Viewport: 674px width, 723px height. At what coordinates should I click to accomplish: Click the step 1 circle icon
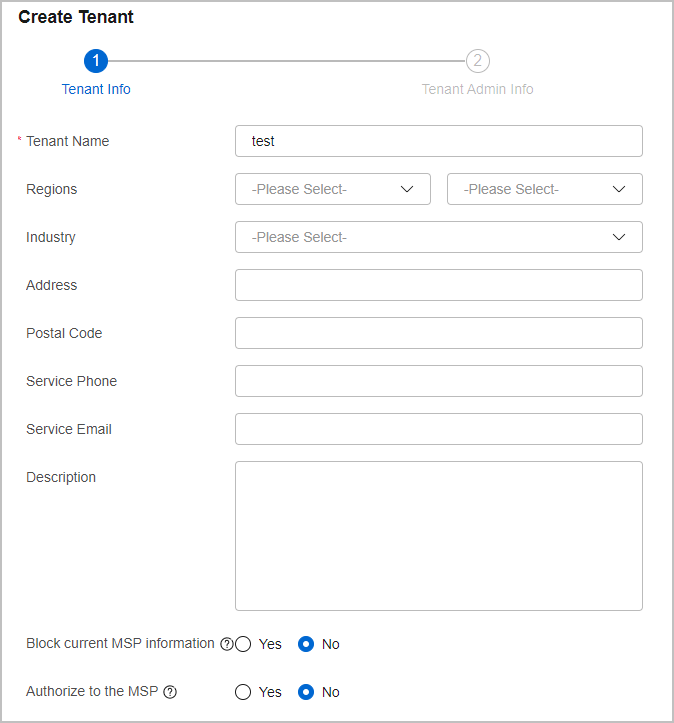pyautogui.click(x=96, y=61)
